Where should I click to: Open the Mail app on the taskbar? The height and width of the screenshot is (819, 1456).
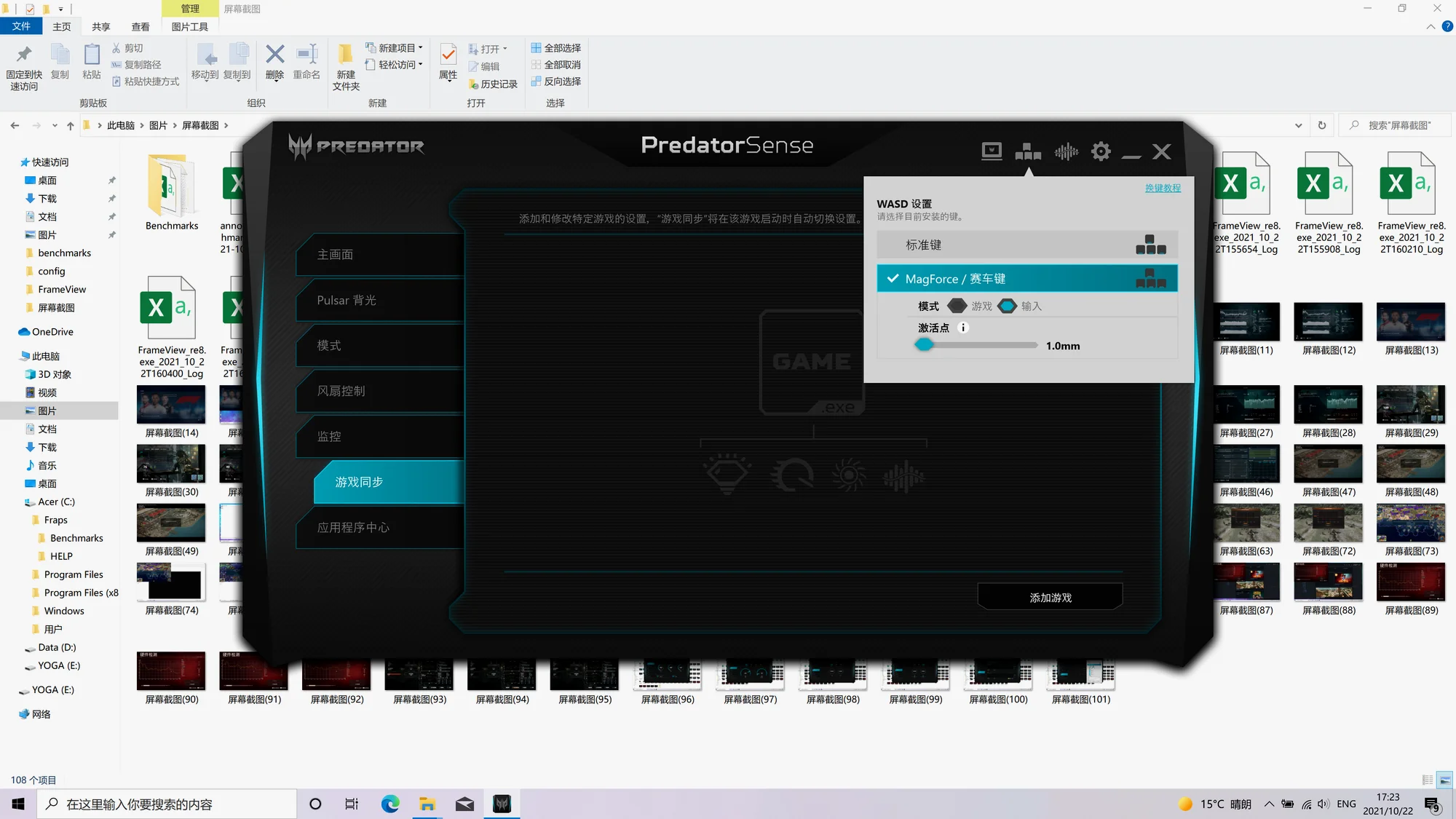click(x=464, y=804)
